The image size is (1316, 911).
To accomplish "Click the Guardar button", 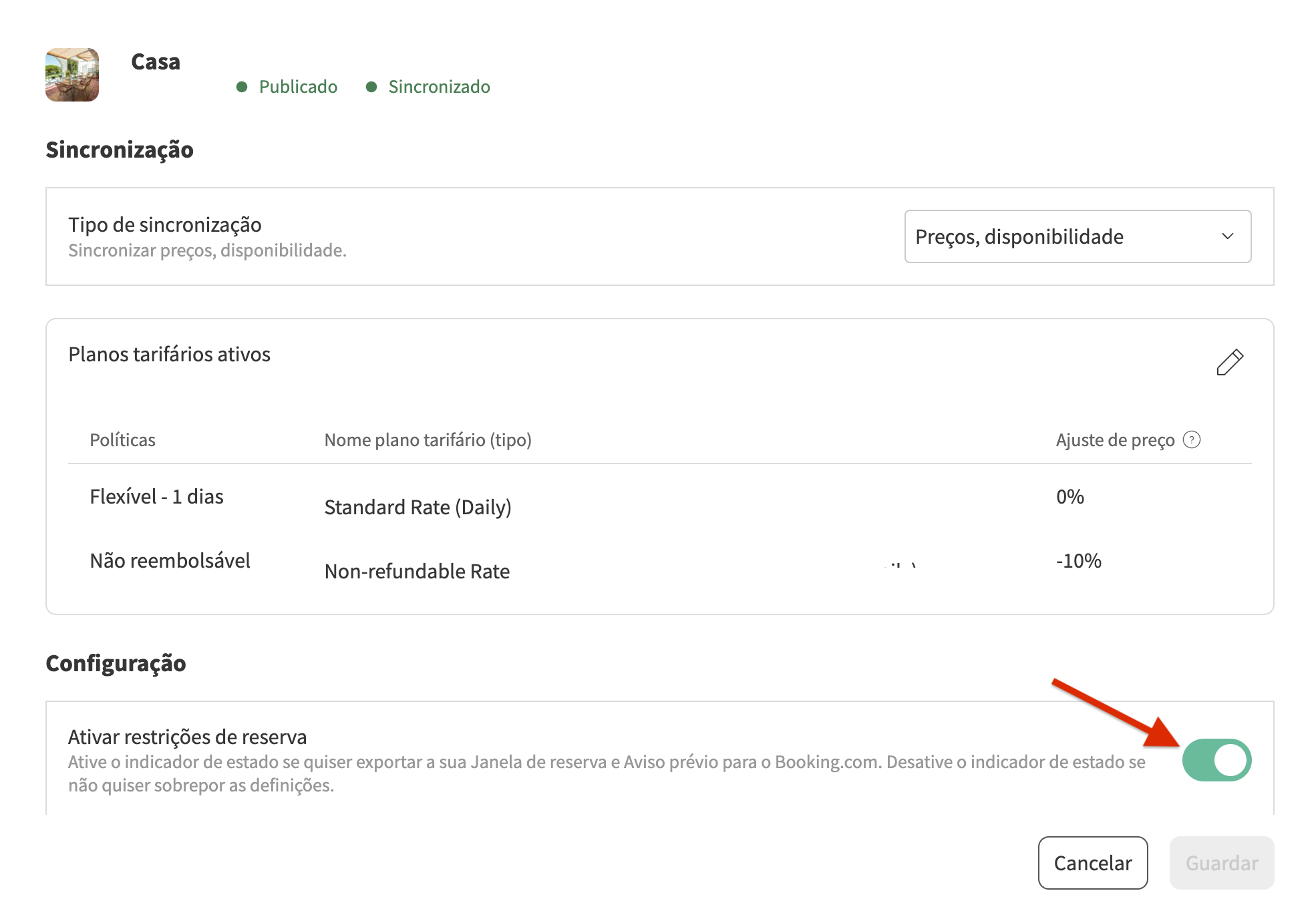I will [1221, 863].
